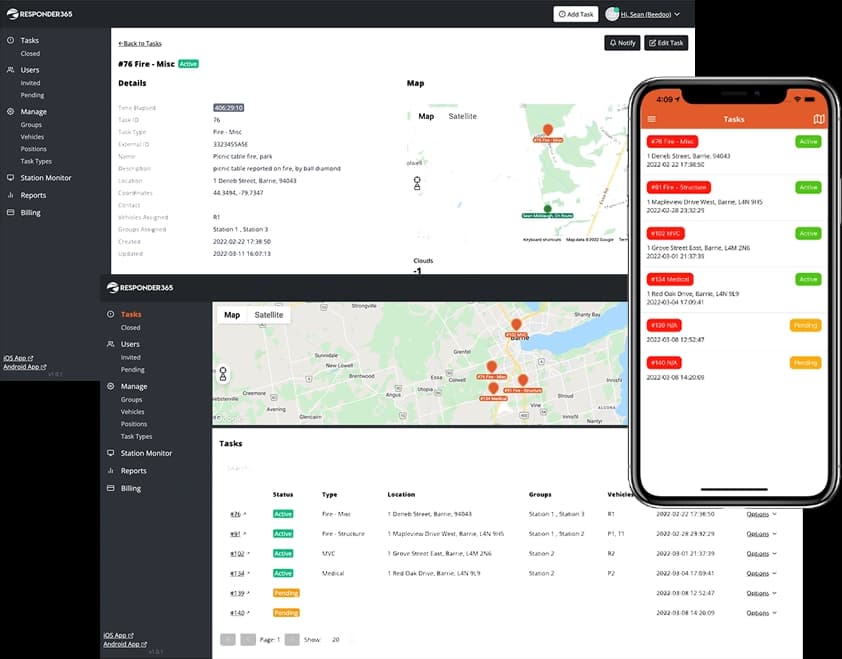
Task: Open Closed tasks in back window sidebar
Action: (x=30, y=54)
